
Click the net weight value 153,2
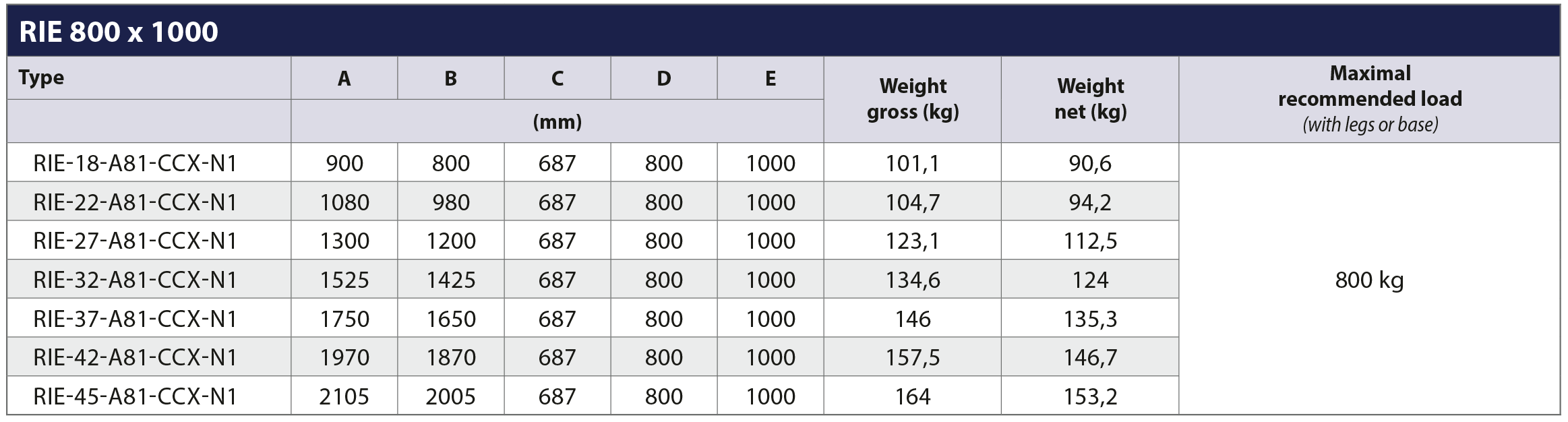click(x=1090, y=396)
